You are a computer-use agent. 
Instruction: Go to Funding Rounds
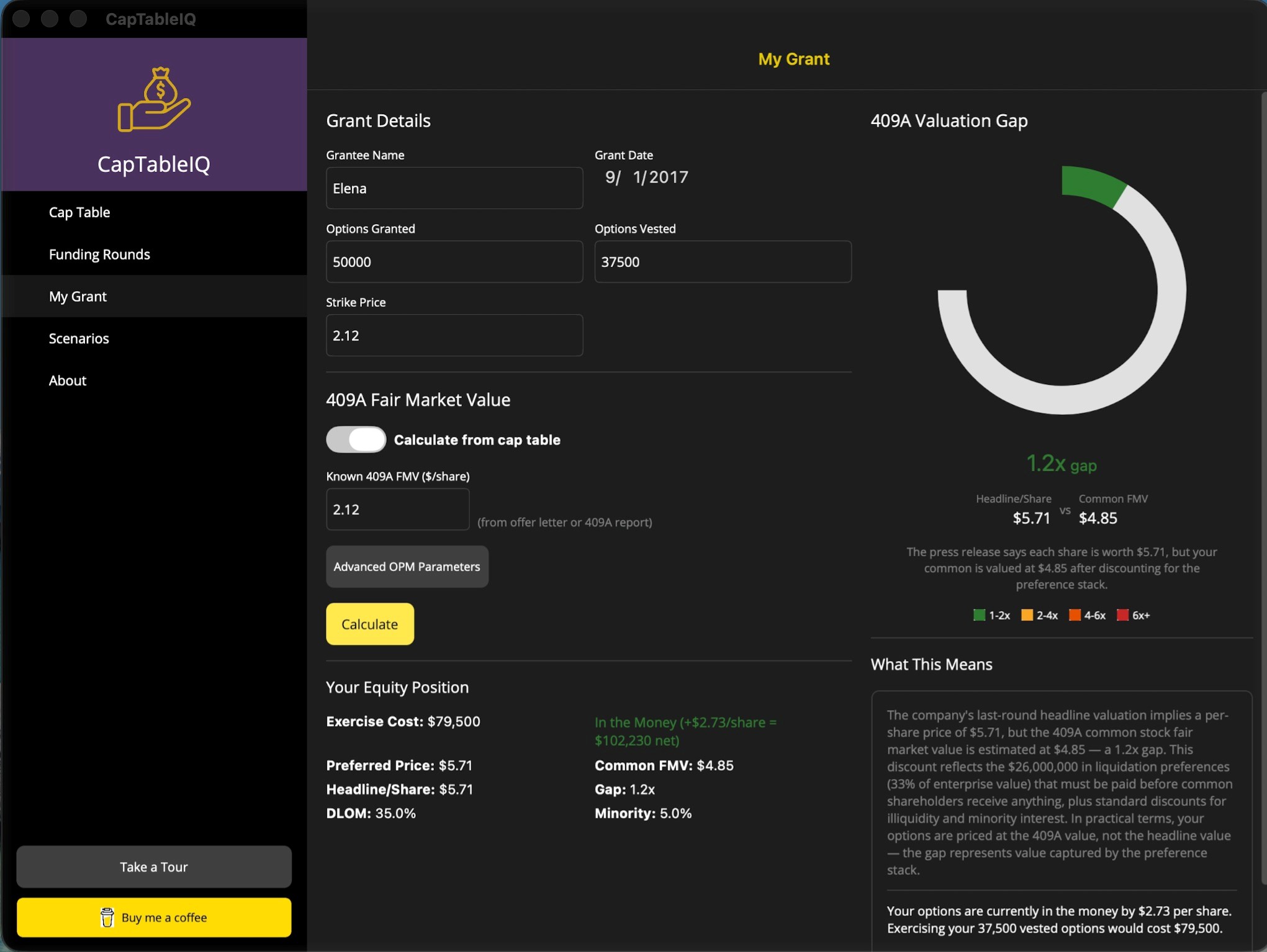(x=99, y=254)
